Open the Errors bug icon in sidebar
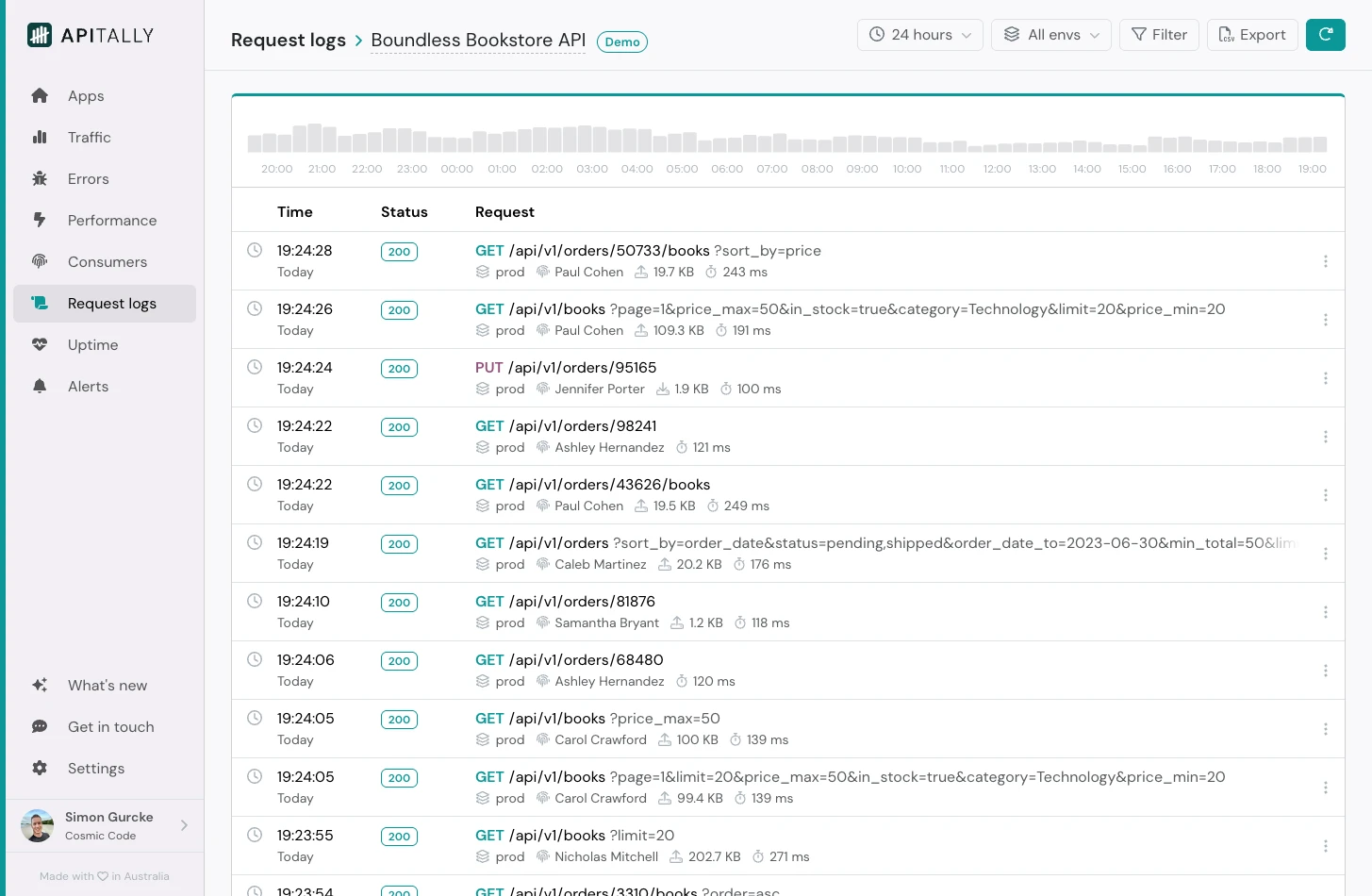This screenshot has width=1372, height=896. (40, 179)
